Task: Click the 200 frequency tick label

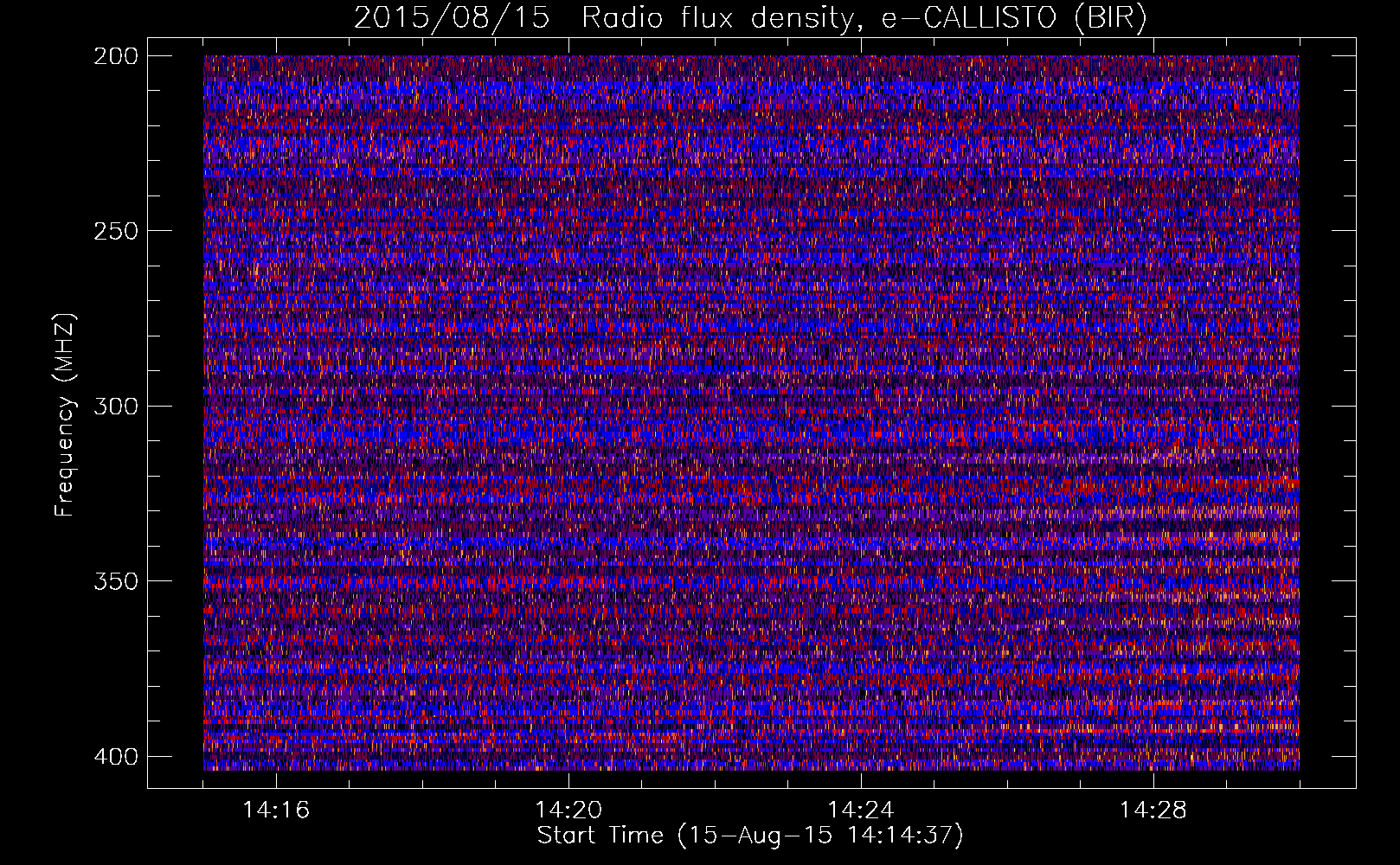Action: pyautogui.click(x=115, y=56)
